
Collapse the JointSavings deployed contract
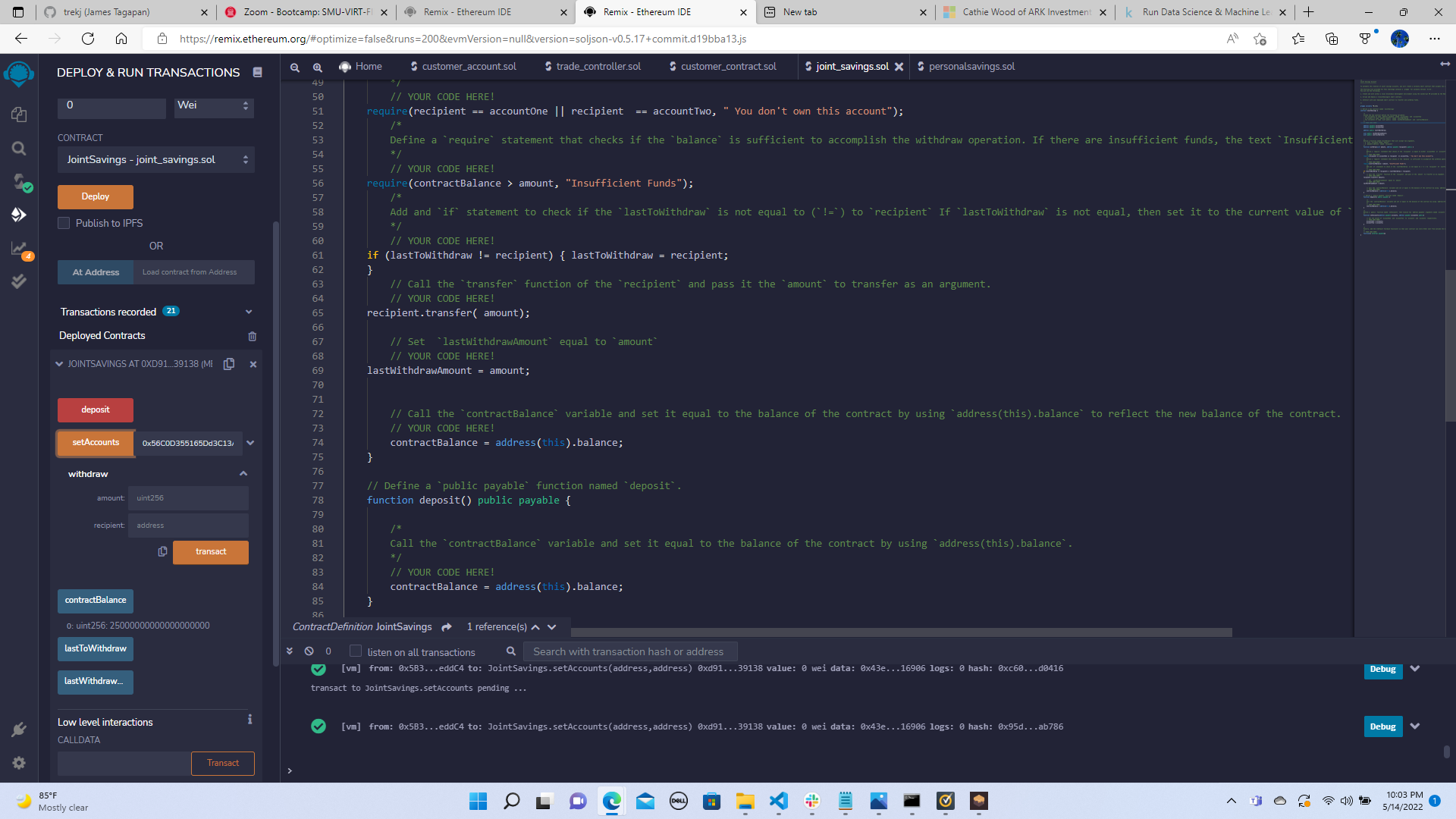[59, 364]
